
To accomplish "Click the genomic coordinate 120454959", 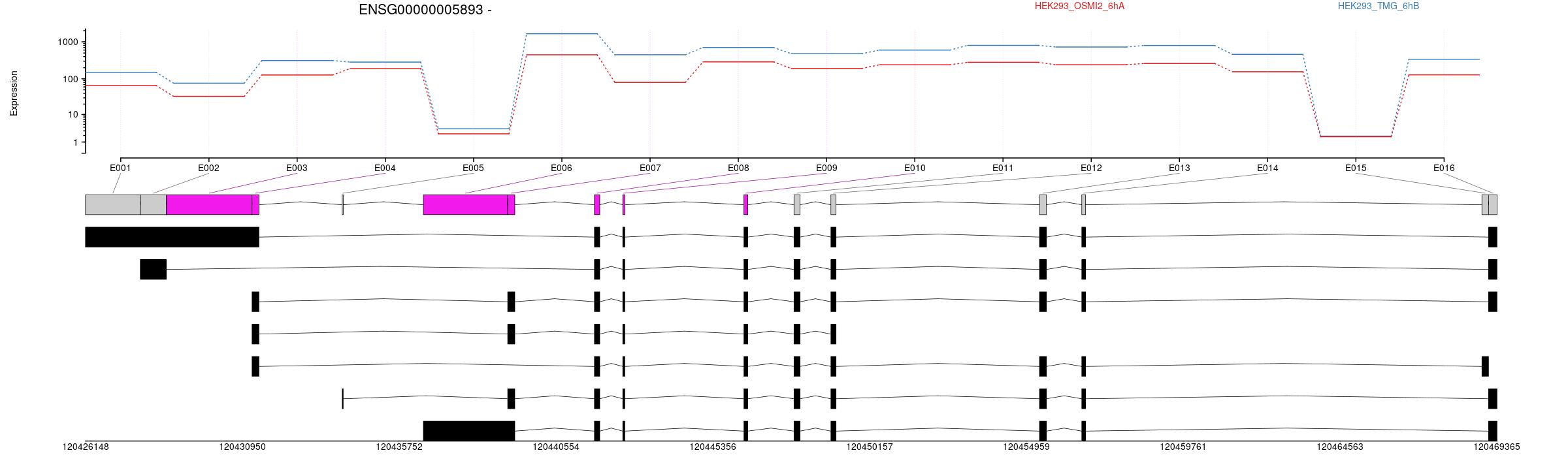I will [1026, 447].
